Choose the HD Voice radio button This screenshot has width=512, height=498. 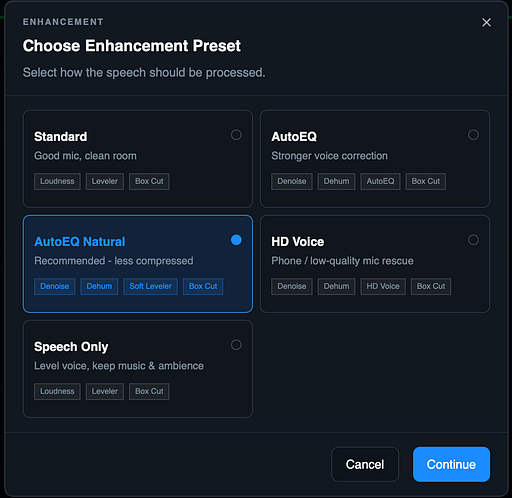coord(473,240)
